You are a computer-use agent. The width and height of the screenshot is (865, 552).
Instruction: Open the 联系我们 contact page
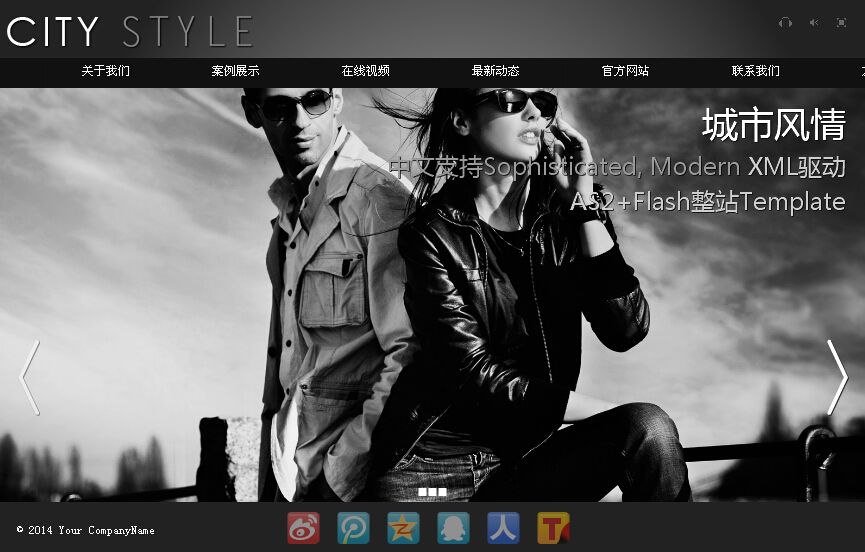(755, 71)
